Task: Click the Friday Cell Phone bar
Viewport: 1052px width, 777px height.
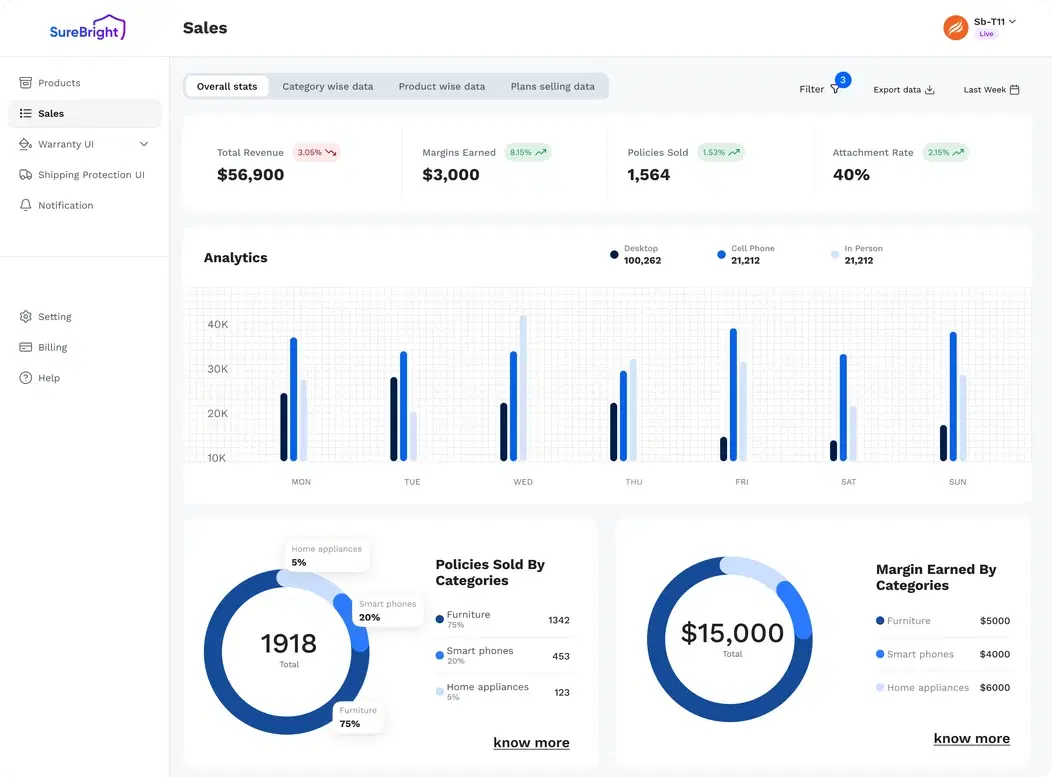Action: pos(733,395)
